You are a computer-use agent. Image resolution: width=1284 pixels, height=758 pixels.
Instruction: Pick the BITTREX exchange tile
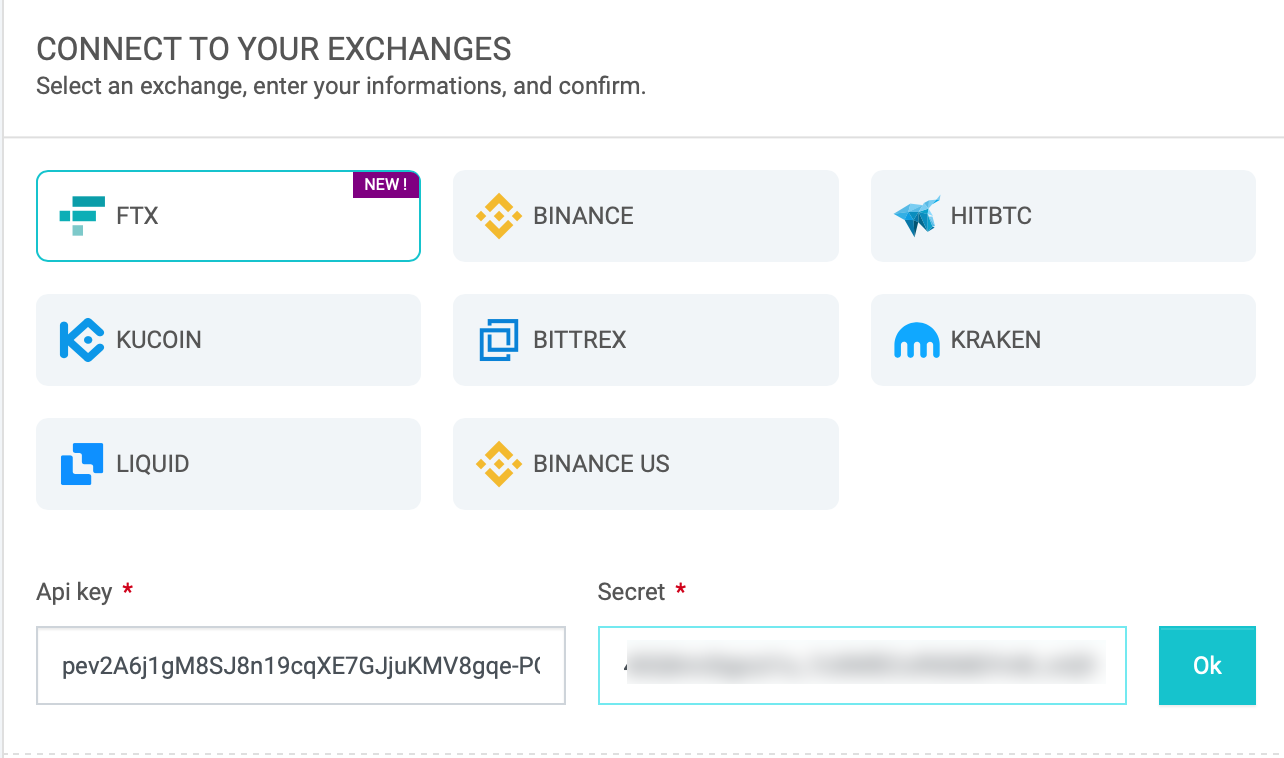point(646,340)
